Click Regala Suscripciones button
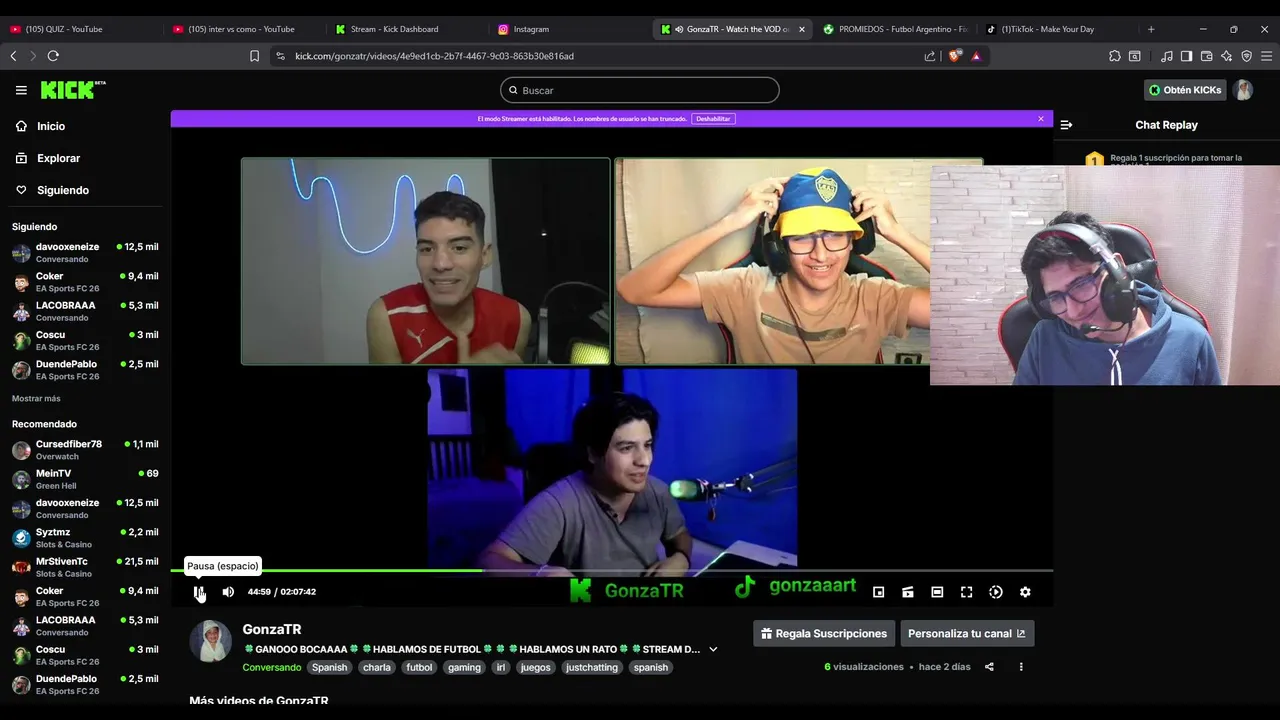 tap(824, 633)
